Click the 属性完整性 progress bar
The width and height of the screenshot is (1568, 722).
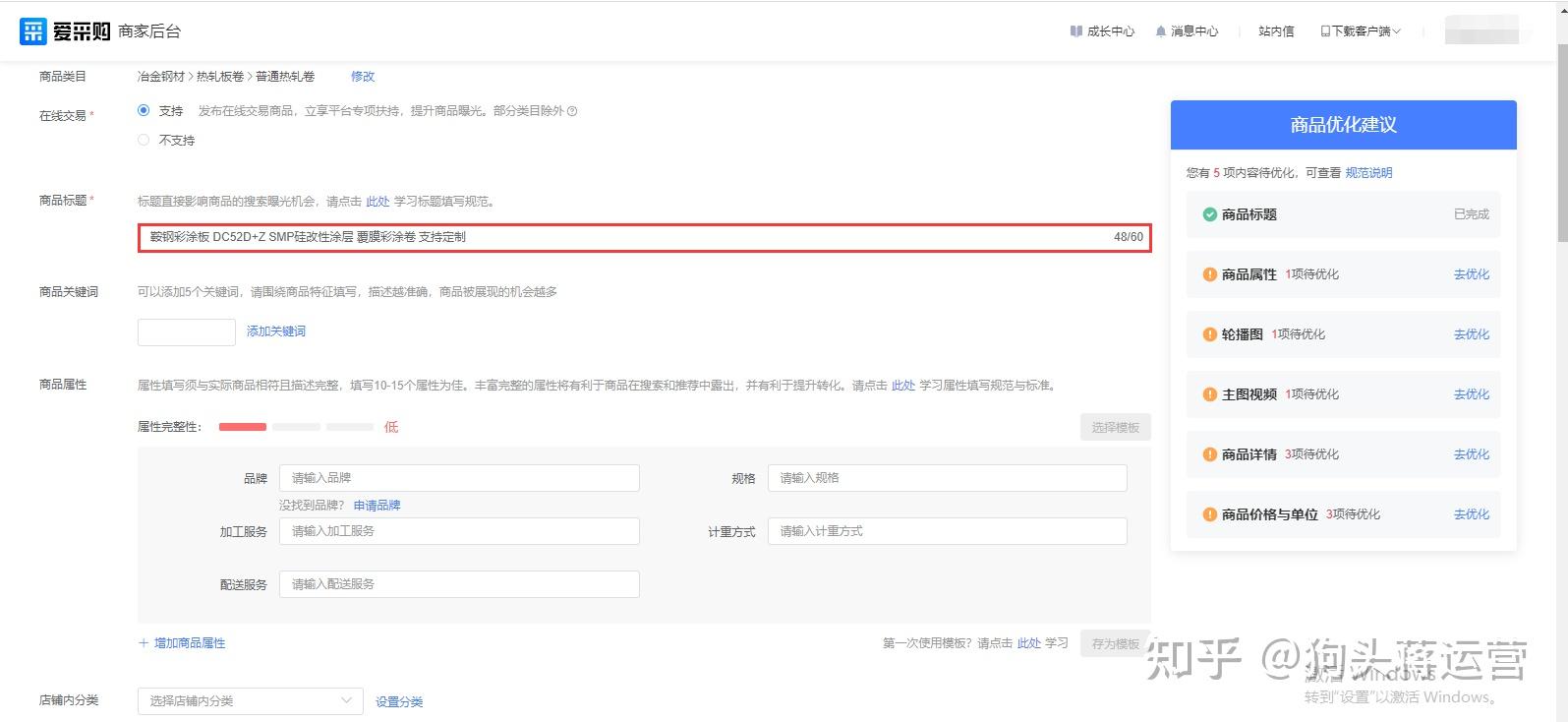(296, 427)
